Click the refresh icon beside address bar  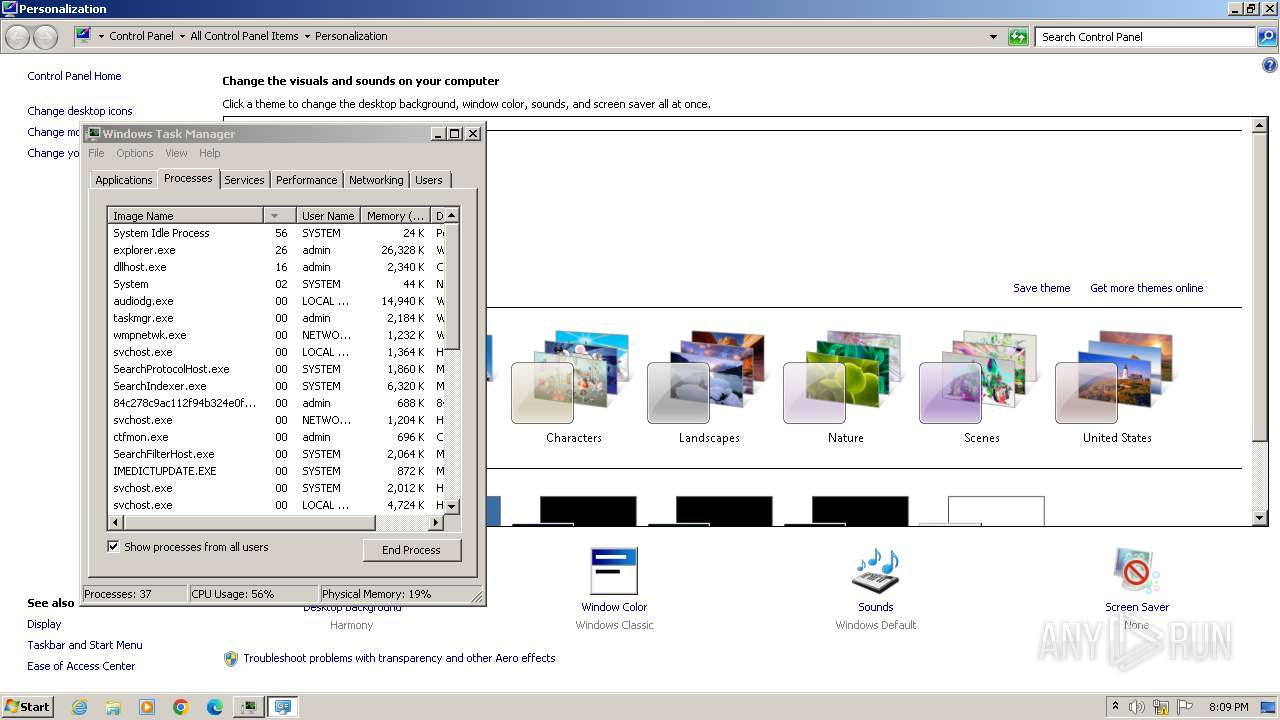(x=1018, y=37)
